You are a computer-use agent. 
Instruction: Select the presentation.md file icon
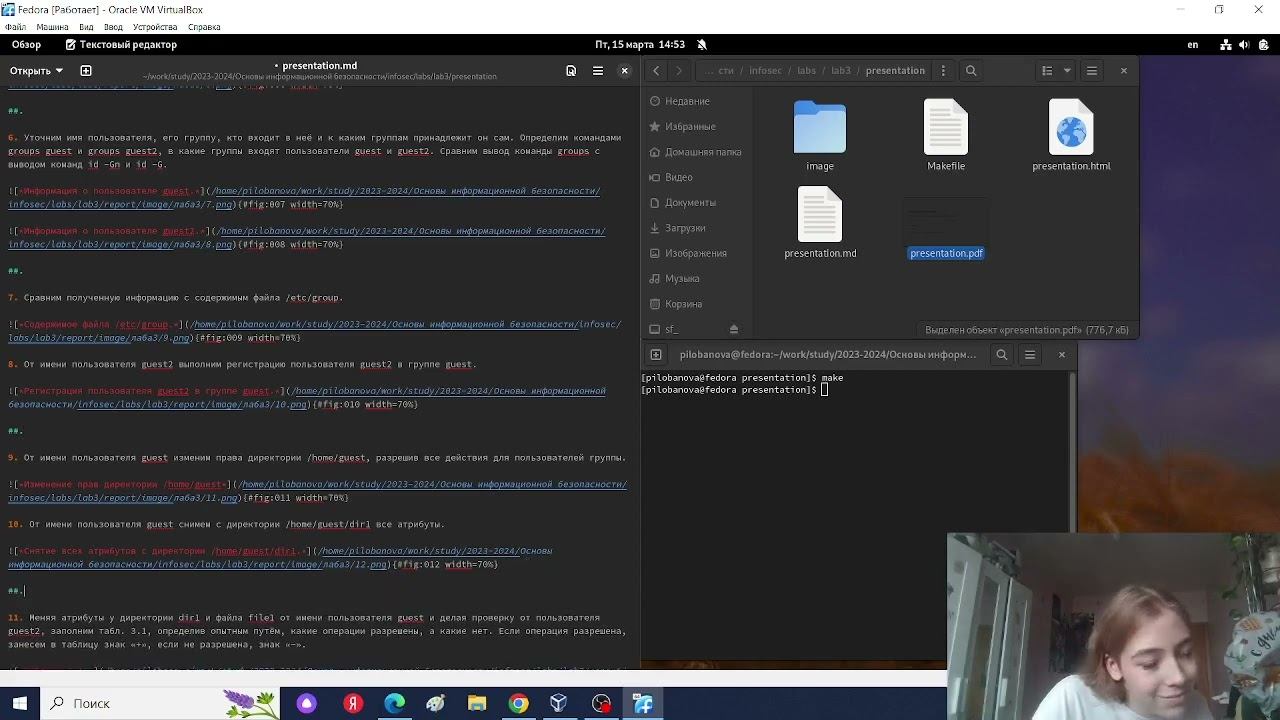(x=820, y=214)
